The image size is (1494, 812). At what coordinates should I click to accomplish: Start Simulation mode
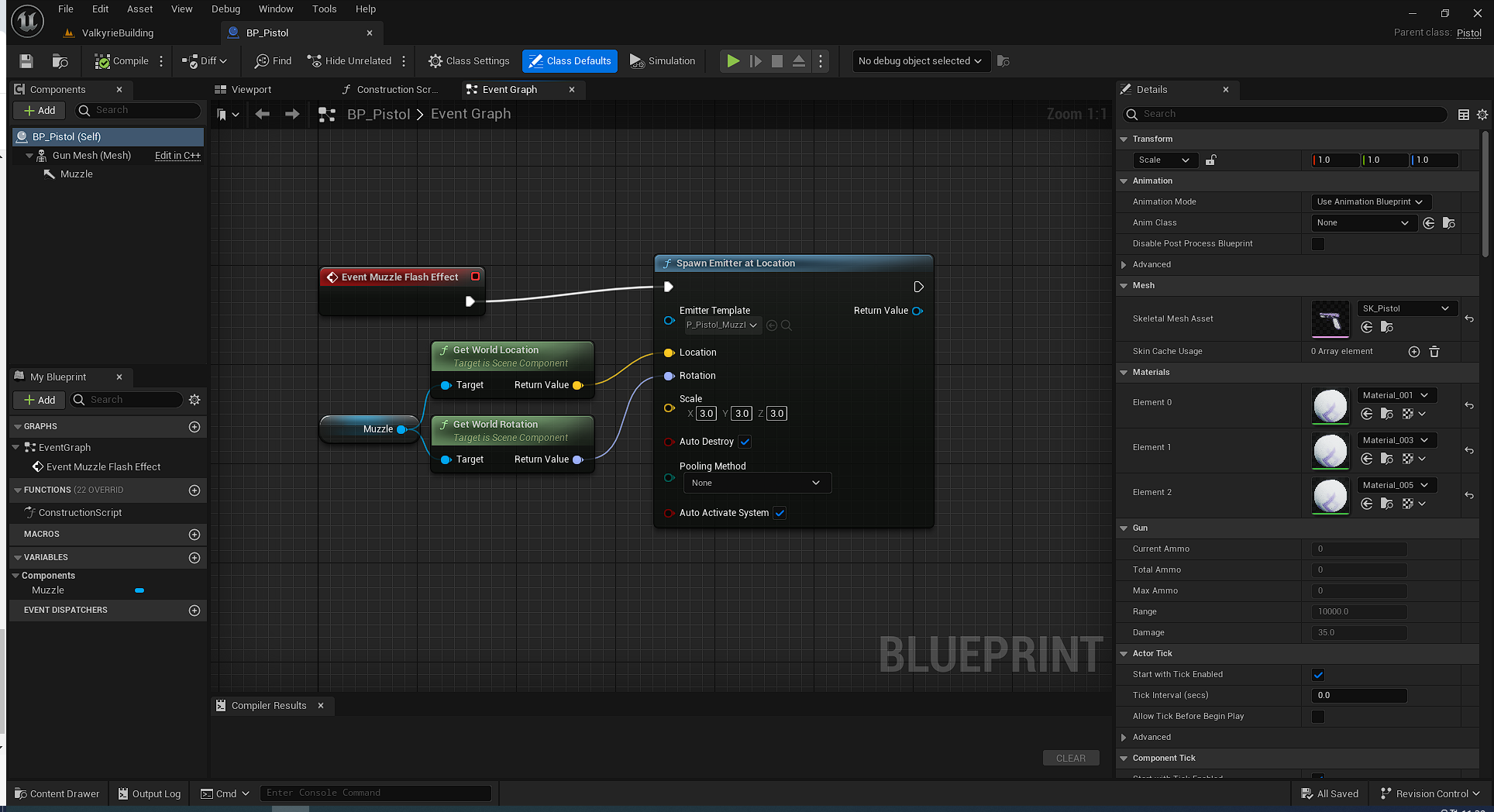tap(663, 61)
